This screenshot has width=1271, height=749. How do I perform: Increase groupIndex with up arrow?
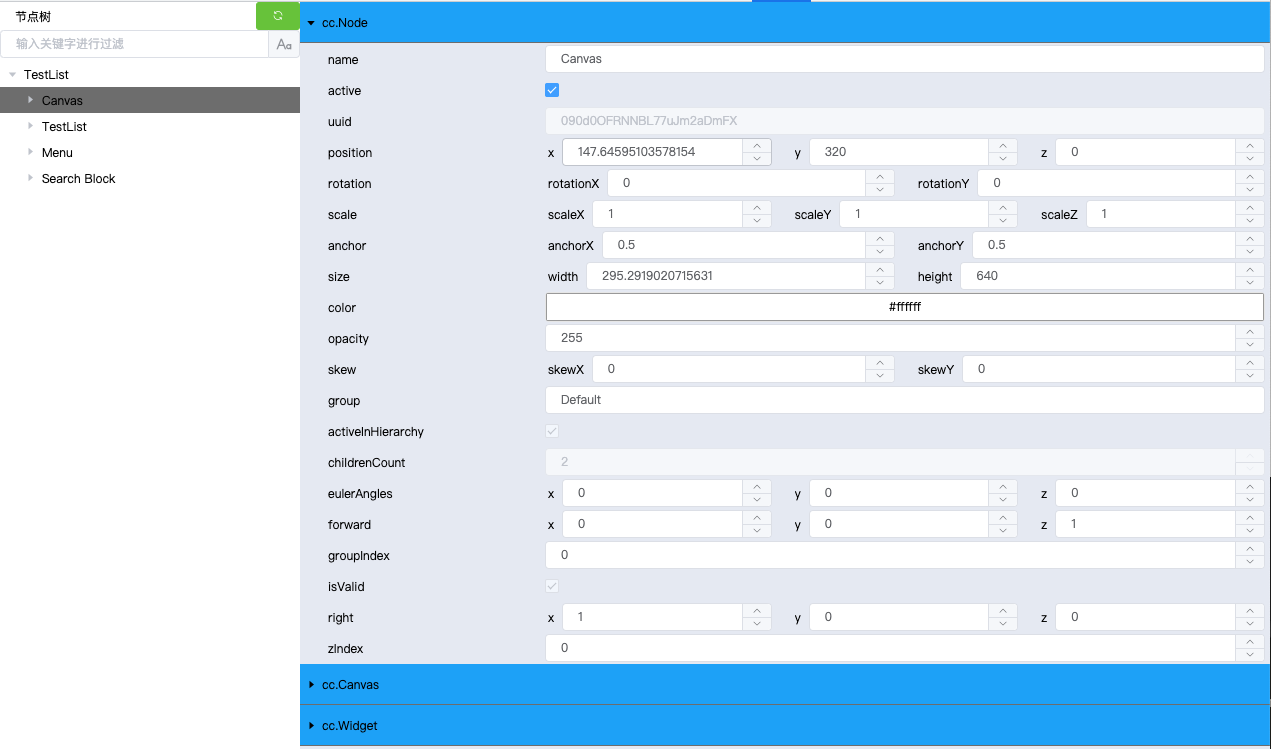click(1250, 549)
